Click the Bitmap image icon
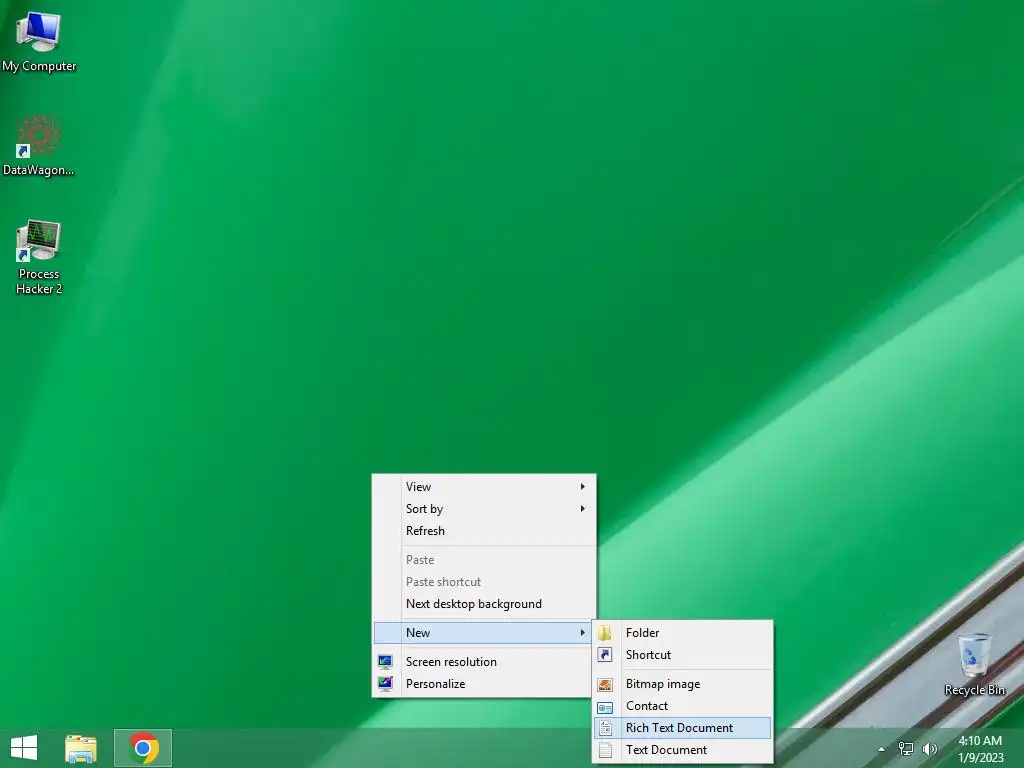Viewport: 1024px width, 768px height. pos(605,684)
